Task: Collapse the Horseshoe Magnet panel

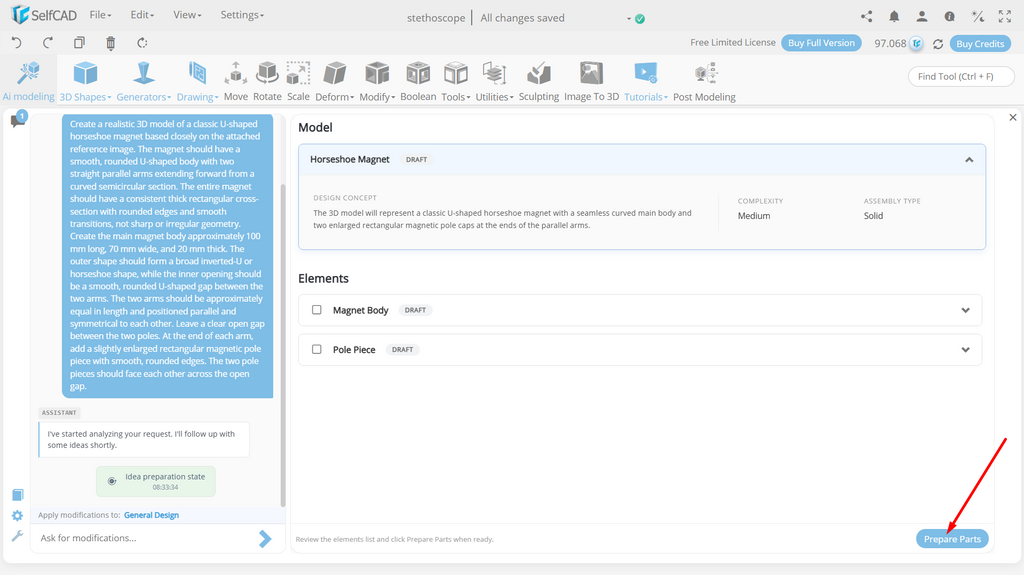Action: (x=969, y=159)
